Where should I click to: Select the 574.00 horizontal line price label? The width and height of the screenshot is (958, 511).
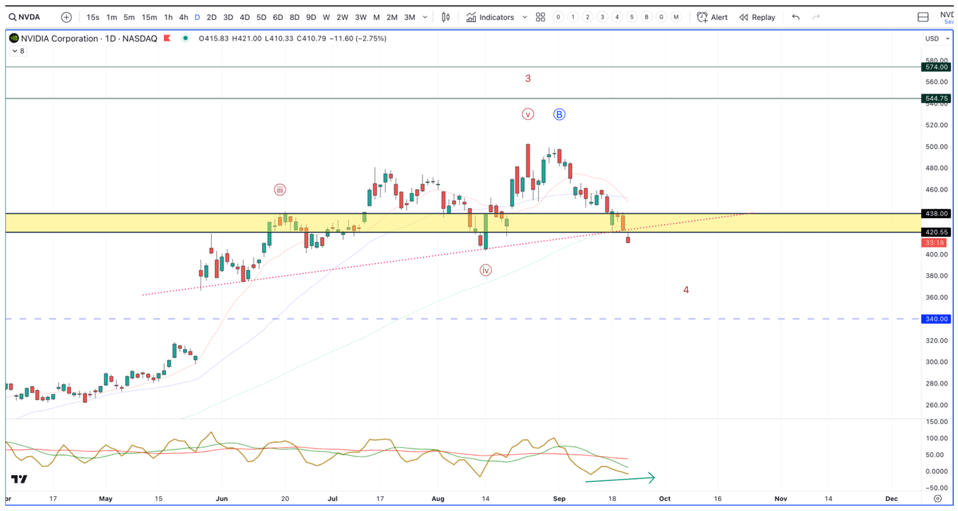[x=937, y=67]
